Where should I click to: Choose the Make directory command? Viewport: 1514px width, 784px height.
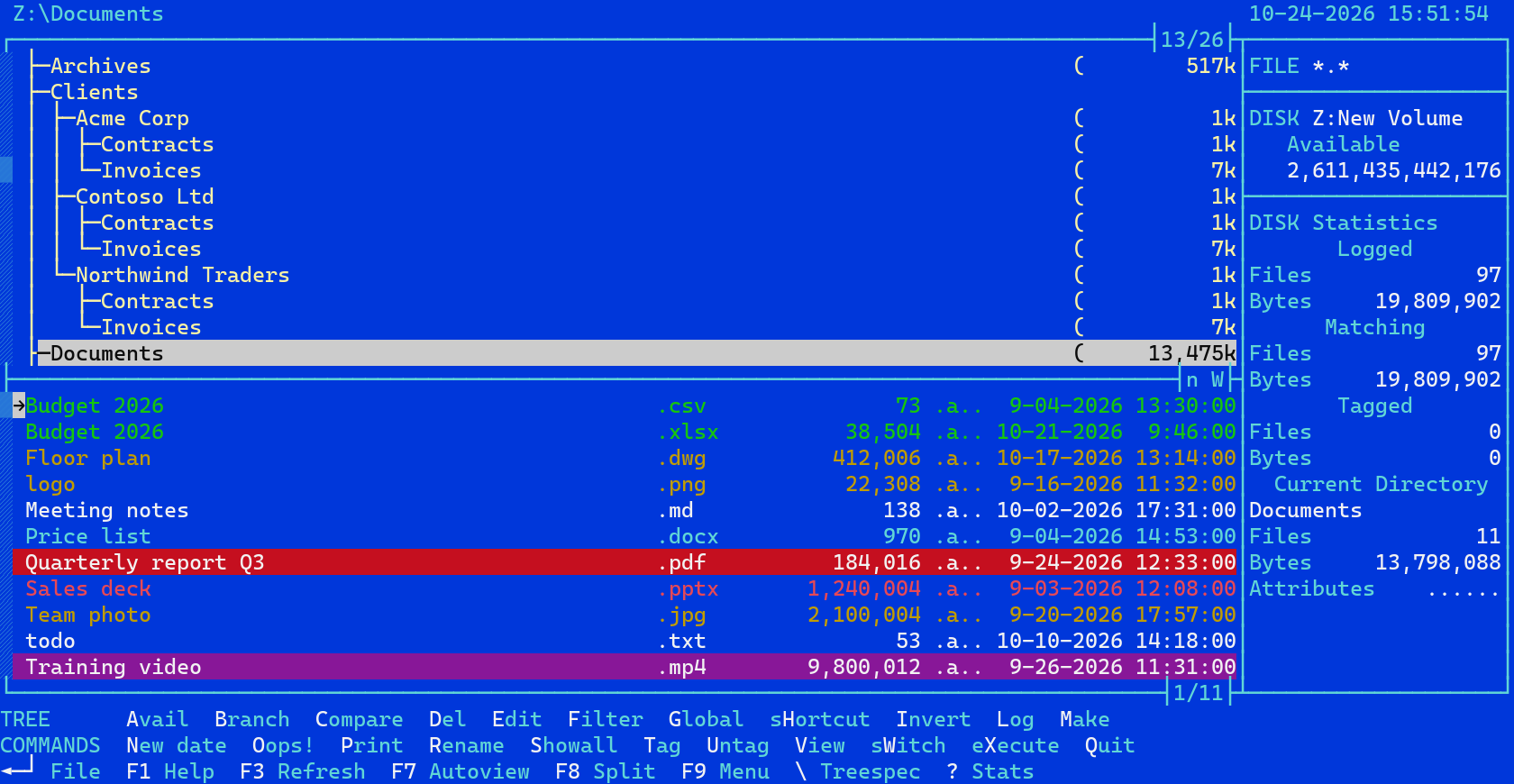(x=1085, y=719)
